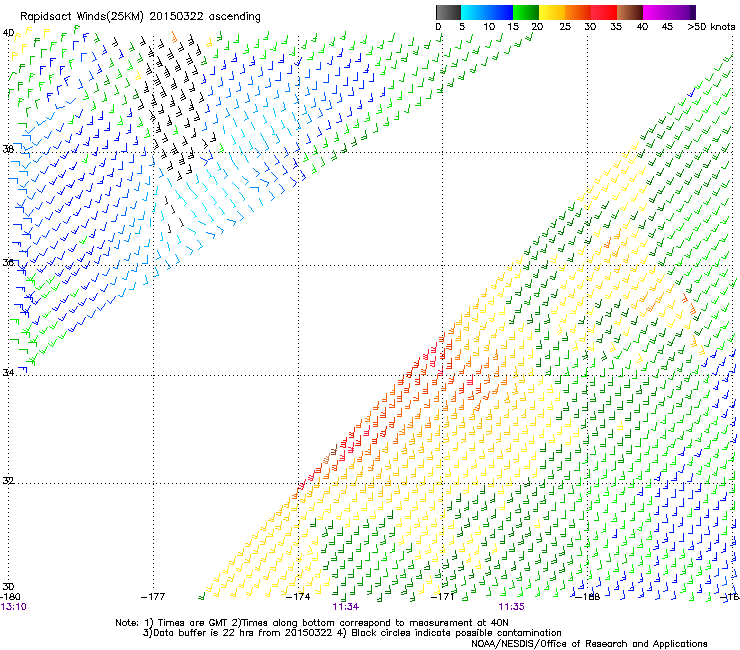Click the '25' label under the color bar
This screenshot has height=650, width=740.
[565, 27]
